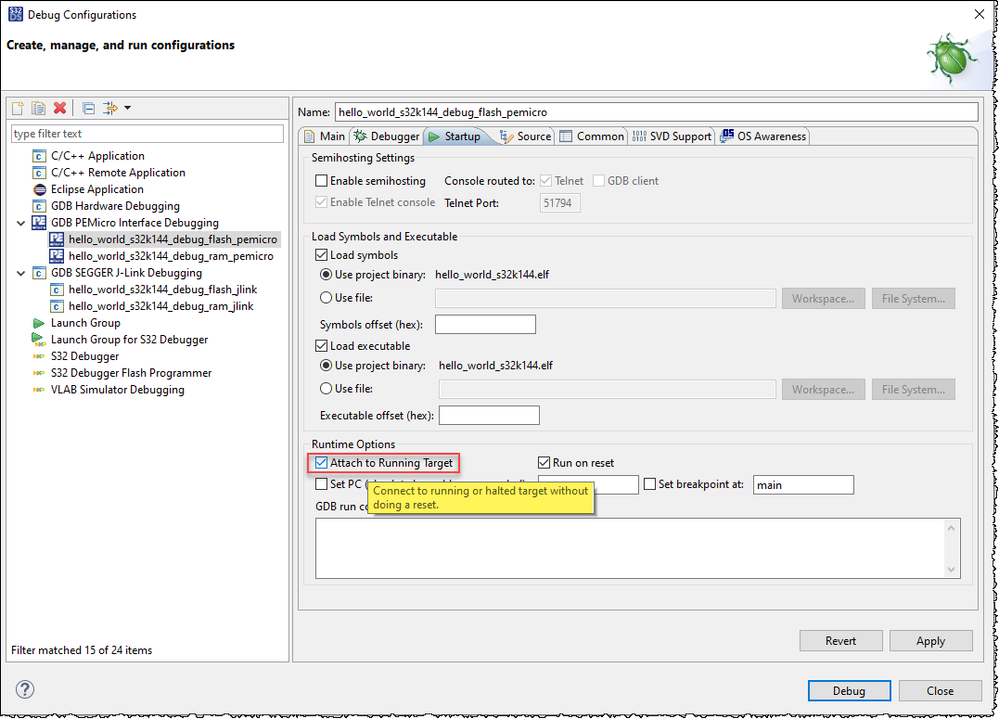The width and height of the screenshot is (999, 721).
Task: Apply the configuration changes
Action: (930, 640)
